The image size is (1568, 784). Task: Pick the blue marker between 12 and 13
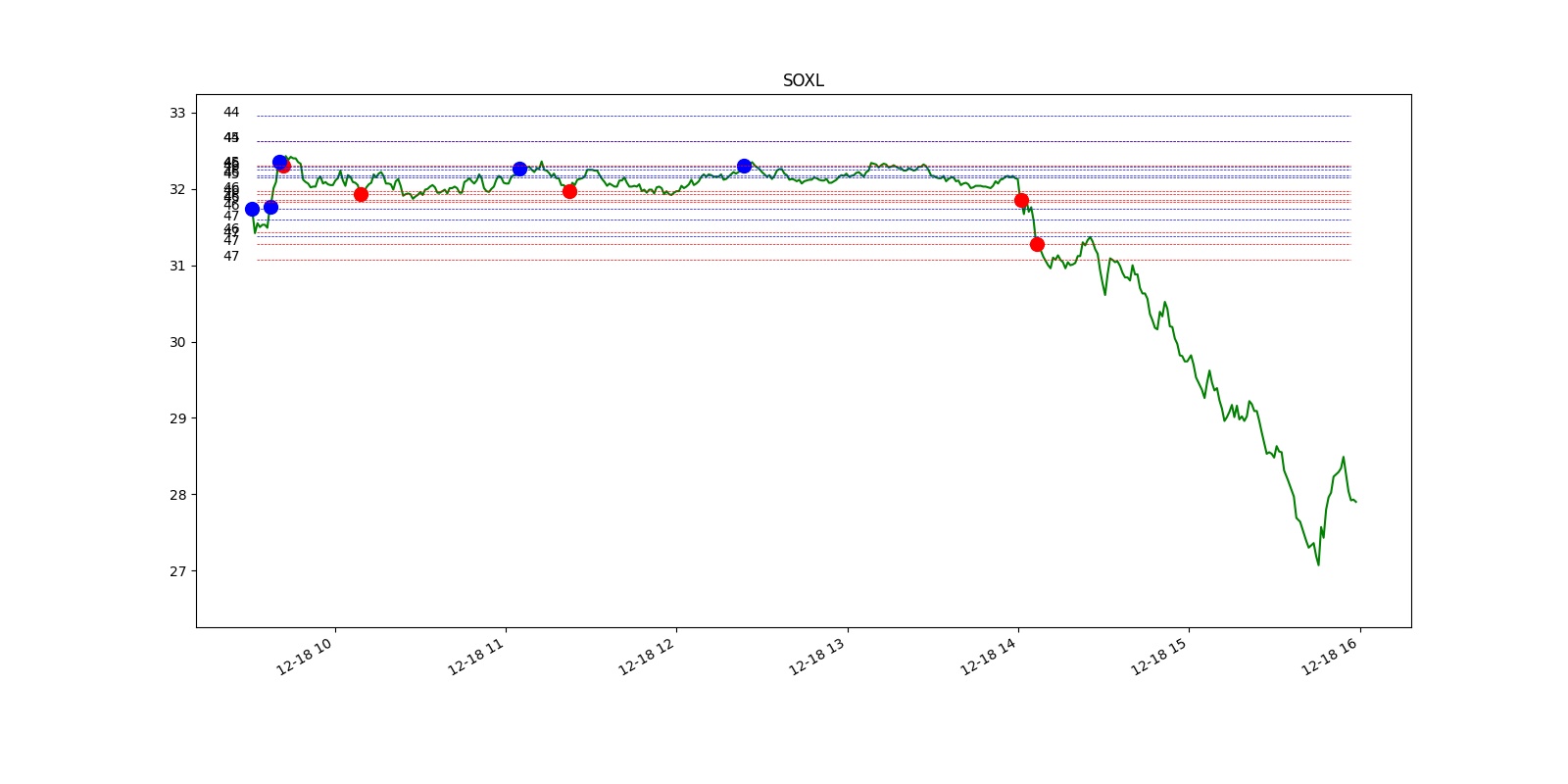pyautogui.click(x=744, y=166)
